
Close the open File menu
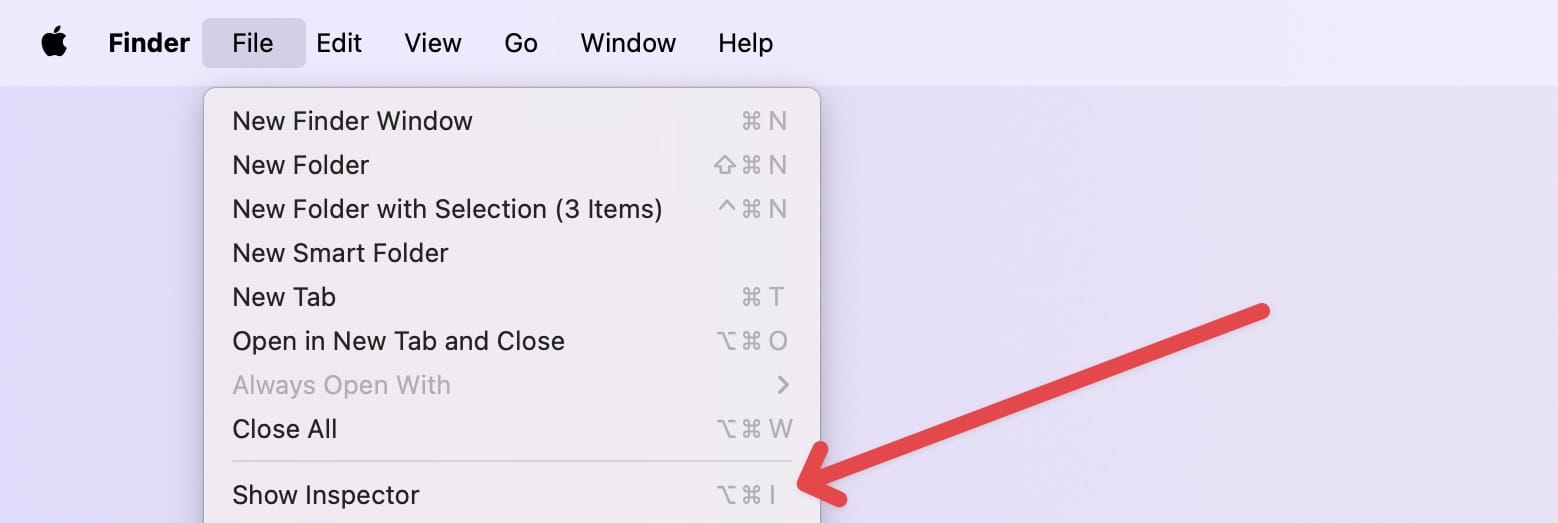252,43
